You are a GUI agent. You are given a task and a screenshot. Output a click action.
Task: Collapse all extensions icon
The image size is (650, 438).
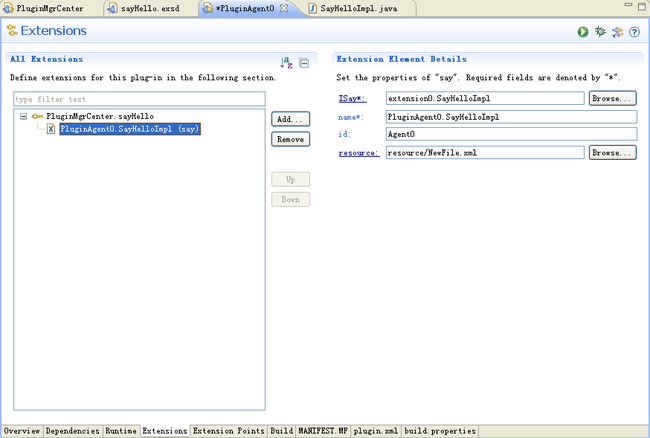[x=304, y=63]
